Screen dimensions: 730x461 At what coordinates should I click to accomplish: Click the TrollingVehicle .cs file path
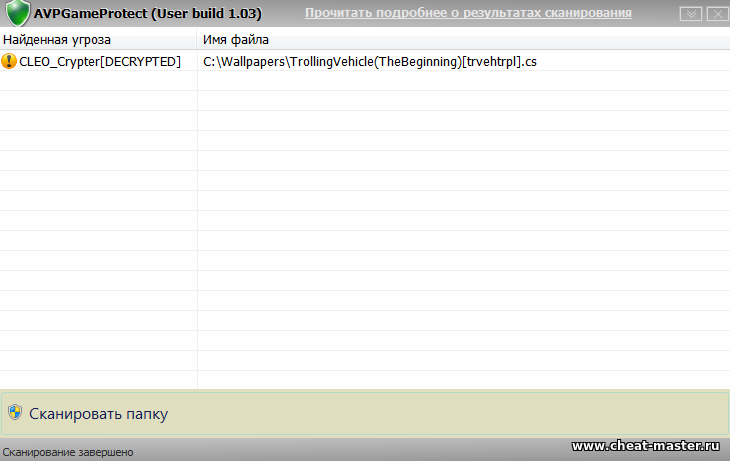[x=370, y=61]
